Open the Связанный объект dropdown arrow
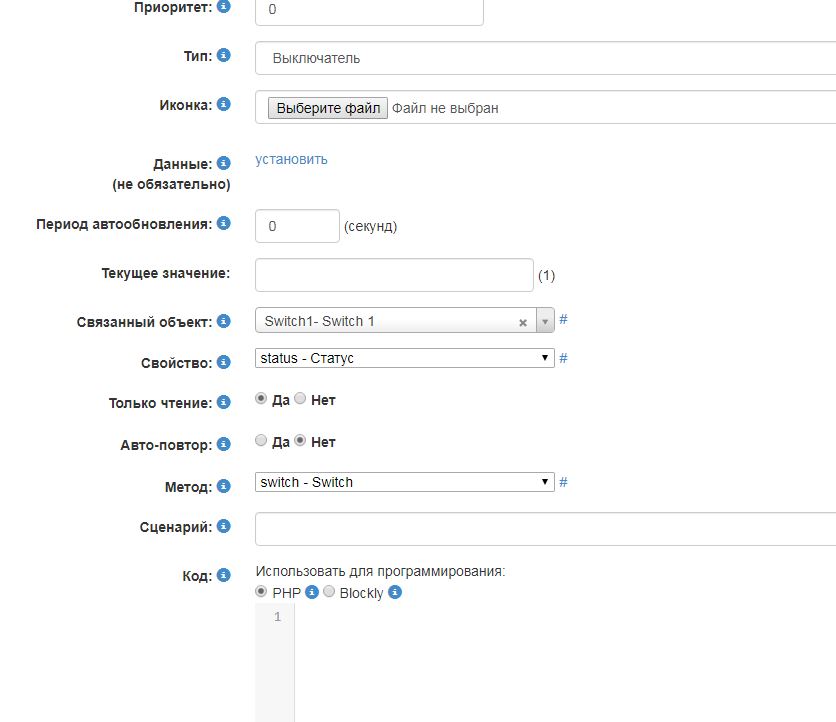This screenshot has width=836, height=722. [545, 321]
